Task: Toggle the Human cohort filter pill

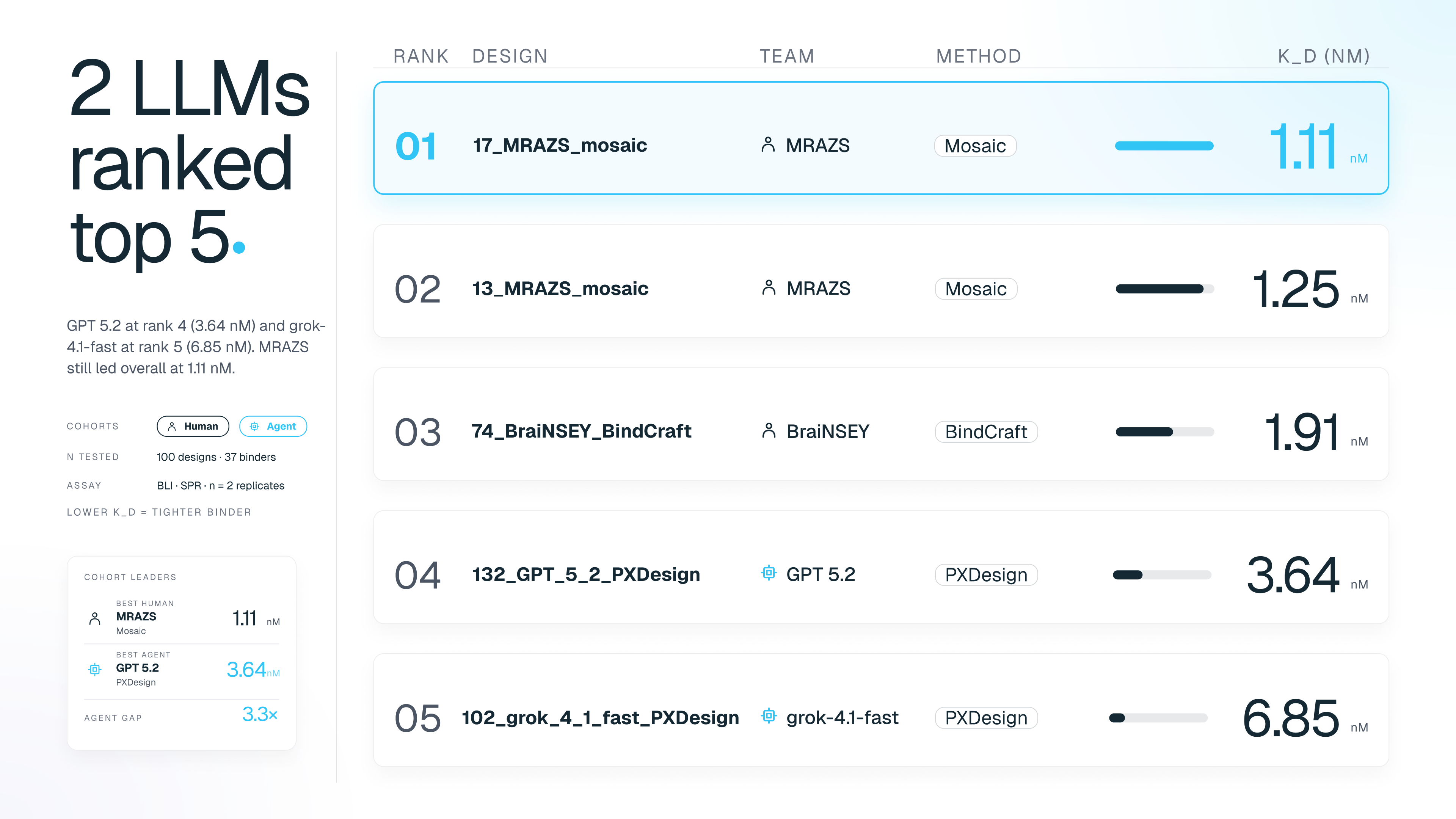Action: pos(193,426)
